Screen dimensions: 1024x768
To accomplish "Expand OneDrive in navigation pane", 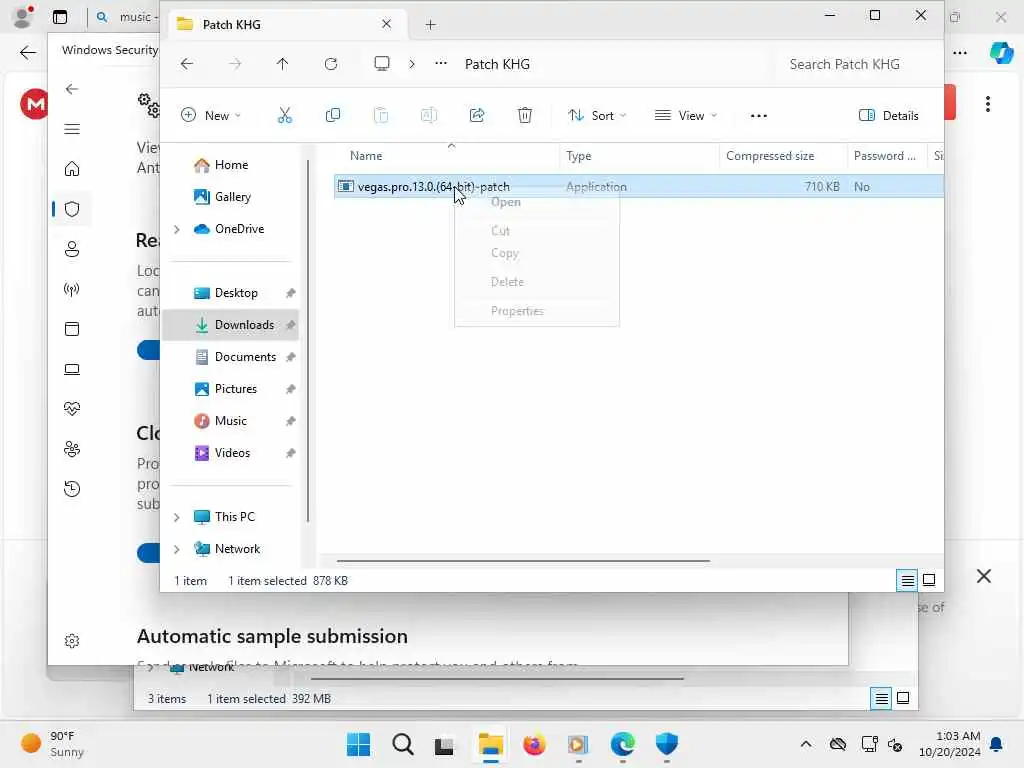I will point(176,229).
